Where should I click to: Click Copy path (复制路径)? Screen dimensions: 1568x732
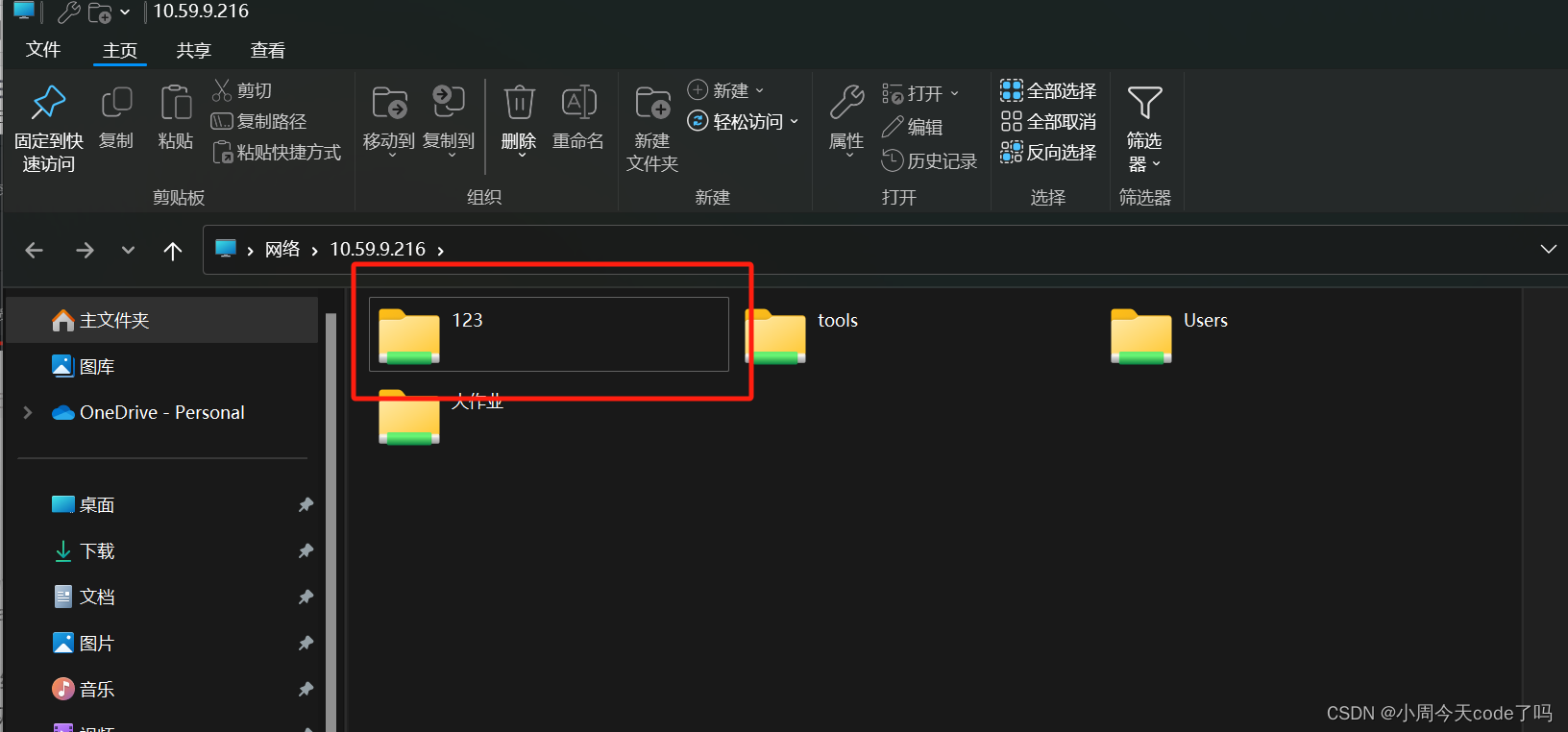coord(259,121)
